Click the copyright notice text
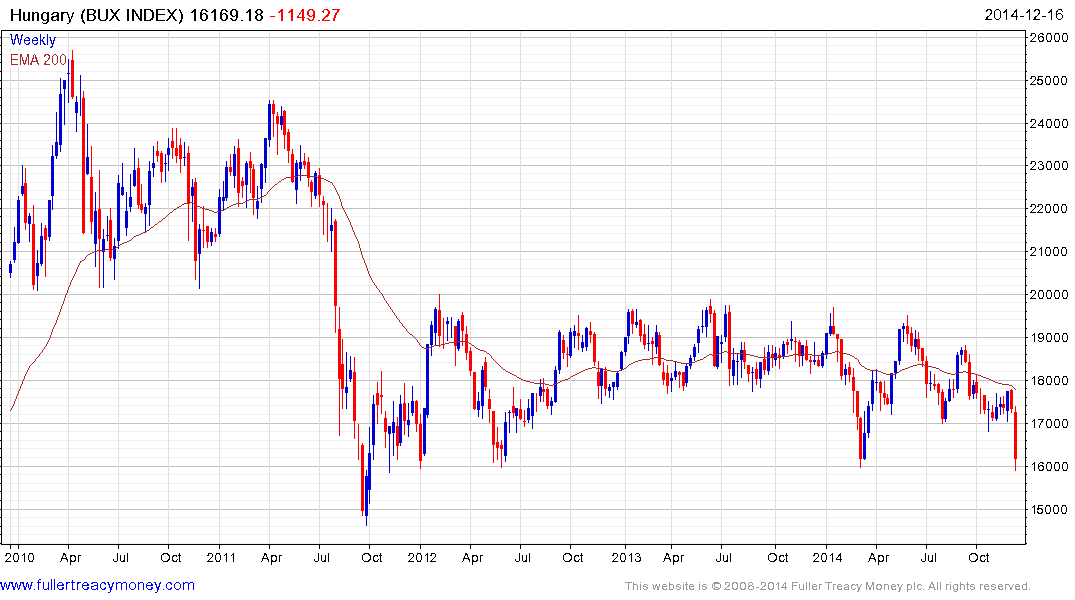The height and width of the screenshot is (600, 1075). click(828, 586)
